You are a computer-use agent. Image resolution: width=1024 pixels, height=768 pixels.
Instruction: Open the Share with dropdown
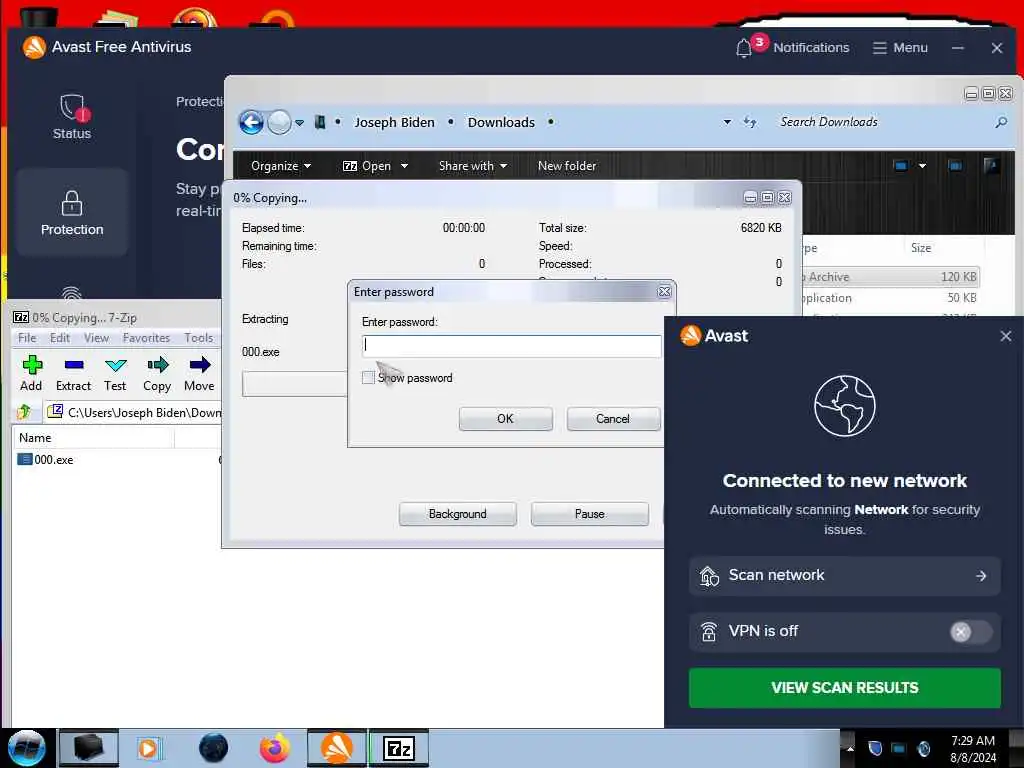(473, 166)
